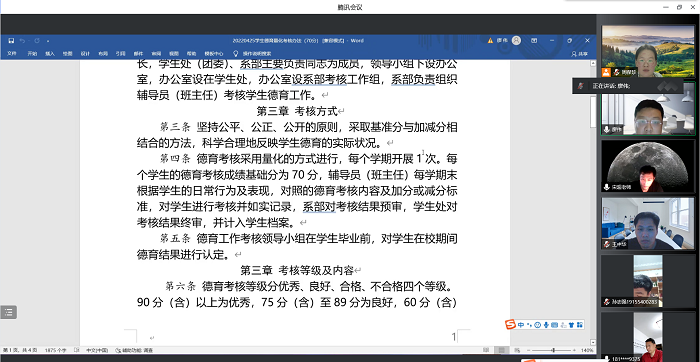The height and width of the screenshot is (362, 700).
Task: Select the participant video with moon background
Action: pyautogui.click(x=648, y=166)
